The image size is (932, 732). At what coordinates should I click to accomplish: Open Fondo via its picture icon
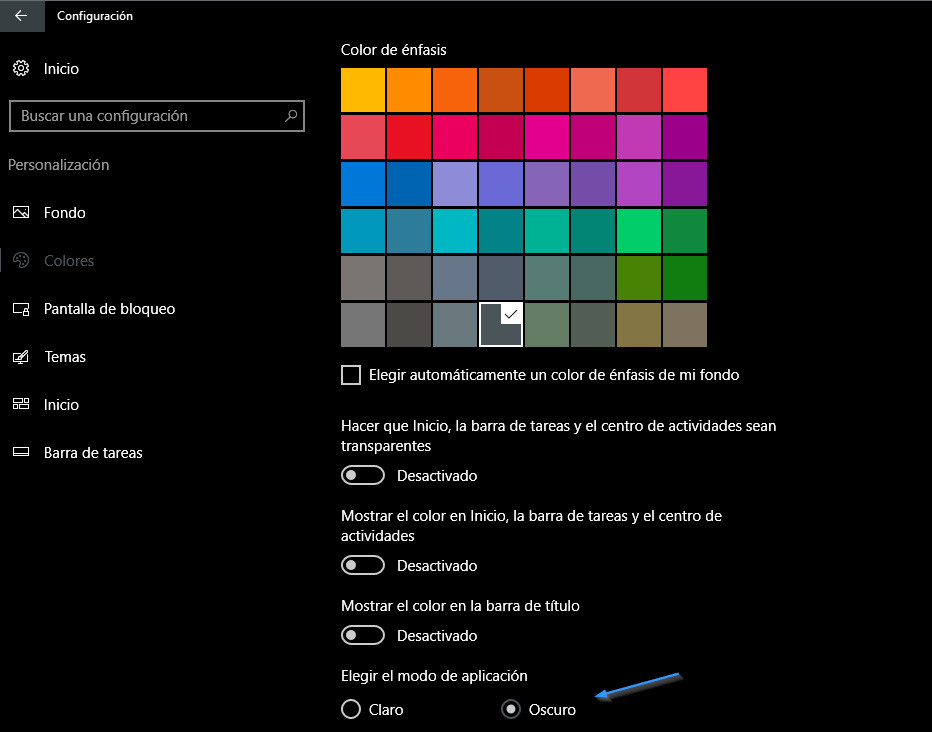tap(21, 212)
